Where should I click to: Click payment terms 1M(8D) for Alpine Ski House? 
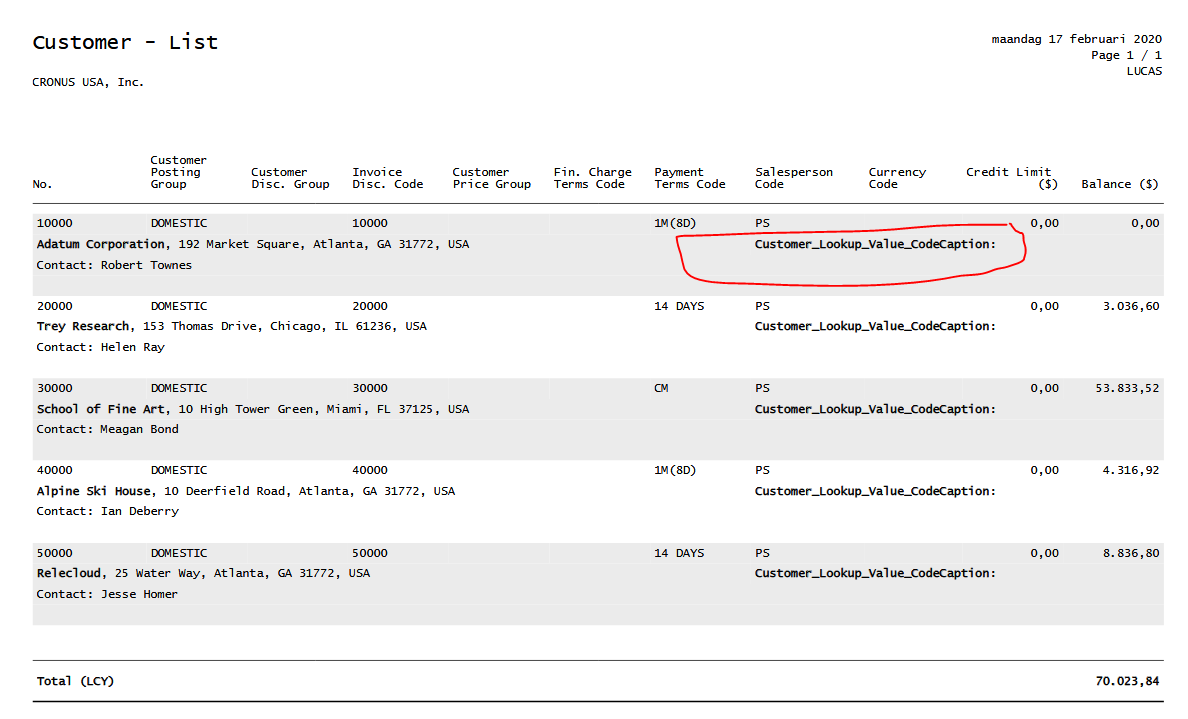pyautogui.click(x=674, y=470)
